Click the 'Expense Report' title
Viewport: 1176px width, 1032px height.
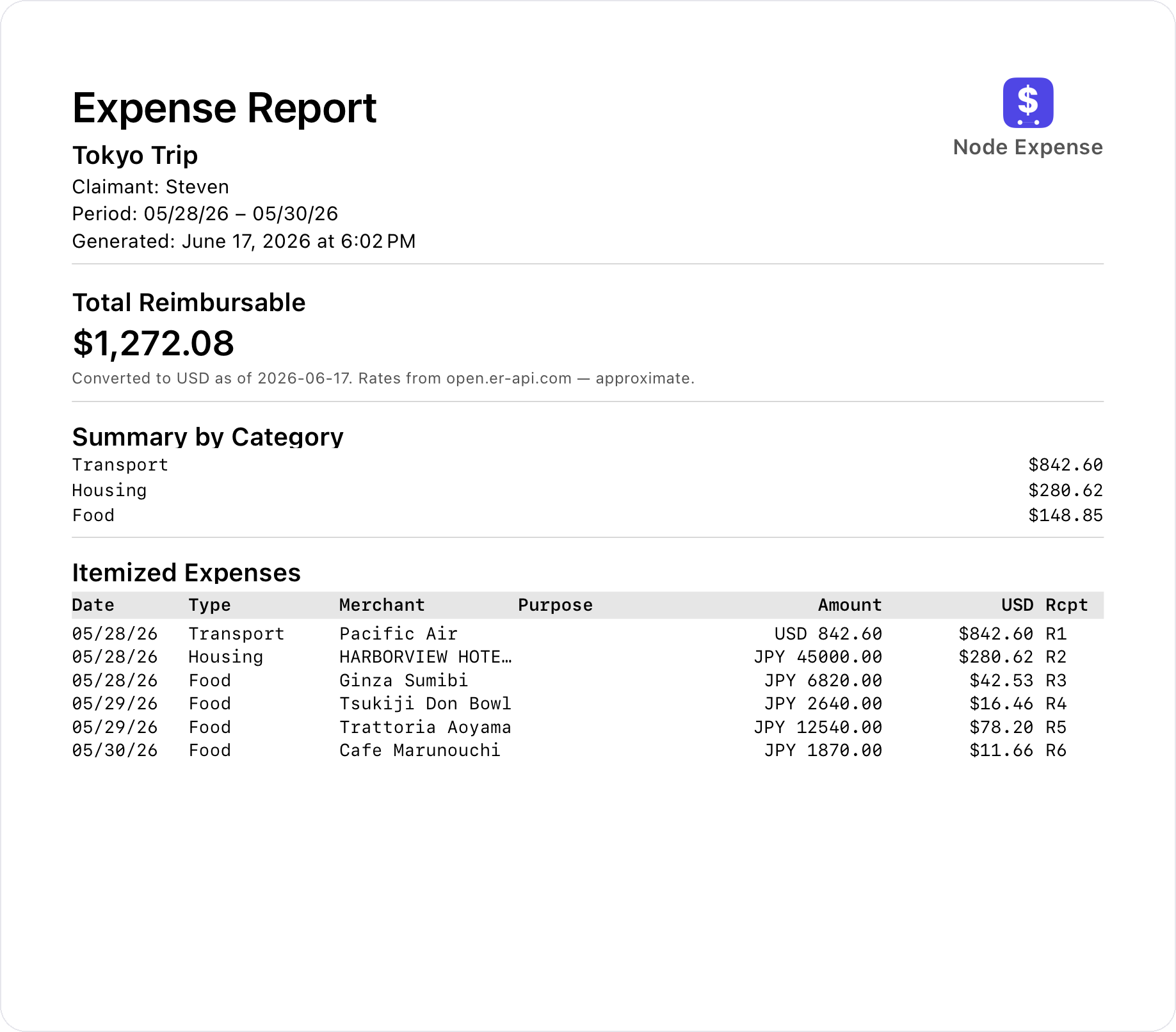[224, 108]
